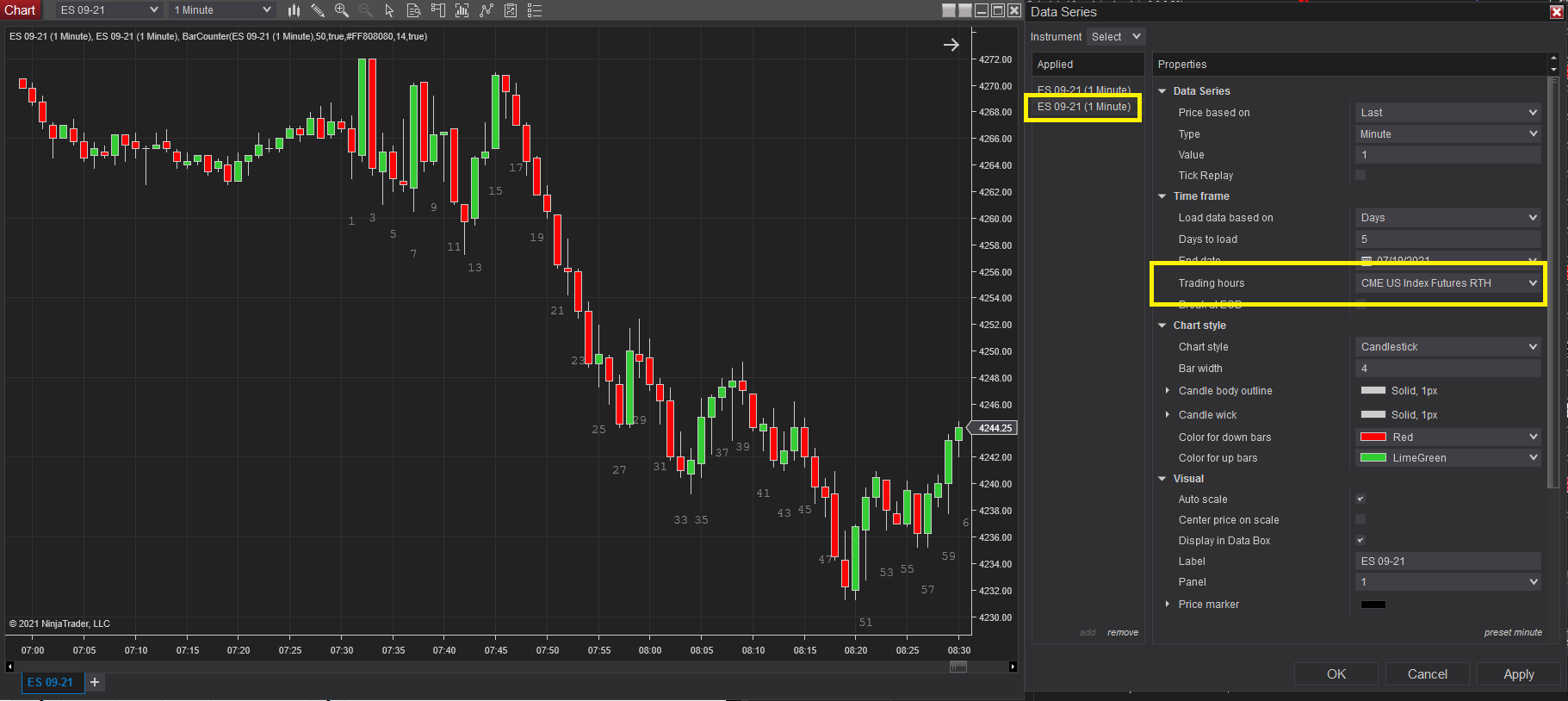Viewport: 1568px width, 701px height.
Task: Open the End date calendar icon
Action: tap(1367, 261)
